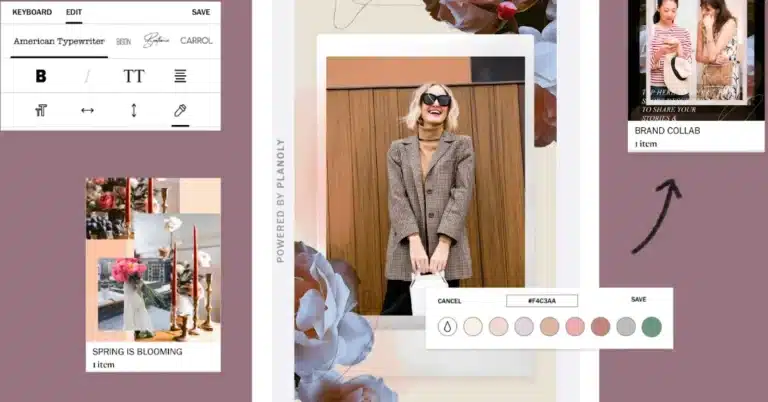Switch to the Keyboard tab
Screen dimensions: 768x402
click(x=32, y=12)
